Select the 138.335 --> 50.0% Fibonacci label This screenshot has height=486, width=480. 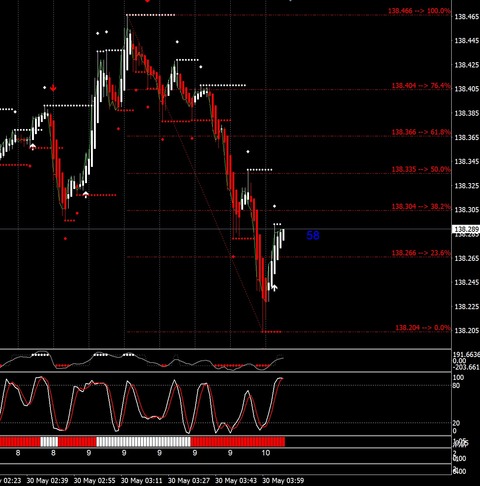tap(421, 169)
